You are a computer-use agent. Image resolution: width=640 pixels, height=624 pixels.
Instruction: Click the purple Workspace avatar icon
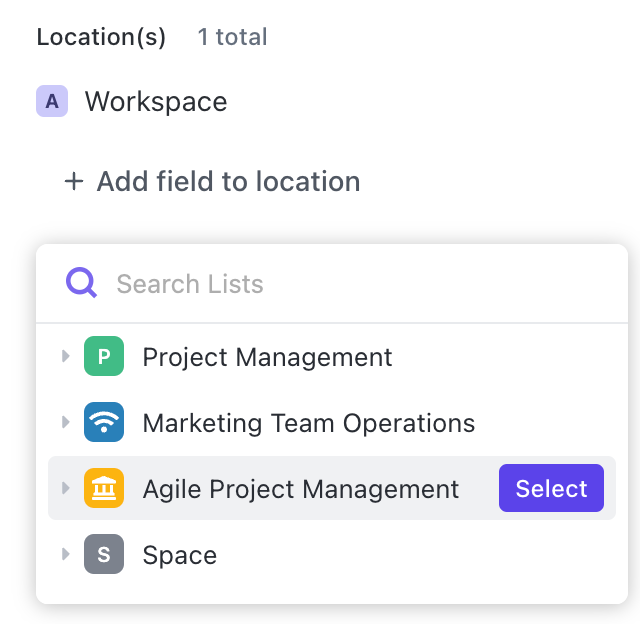click(51, 102)
